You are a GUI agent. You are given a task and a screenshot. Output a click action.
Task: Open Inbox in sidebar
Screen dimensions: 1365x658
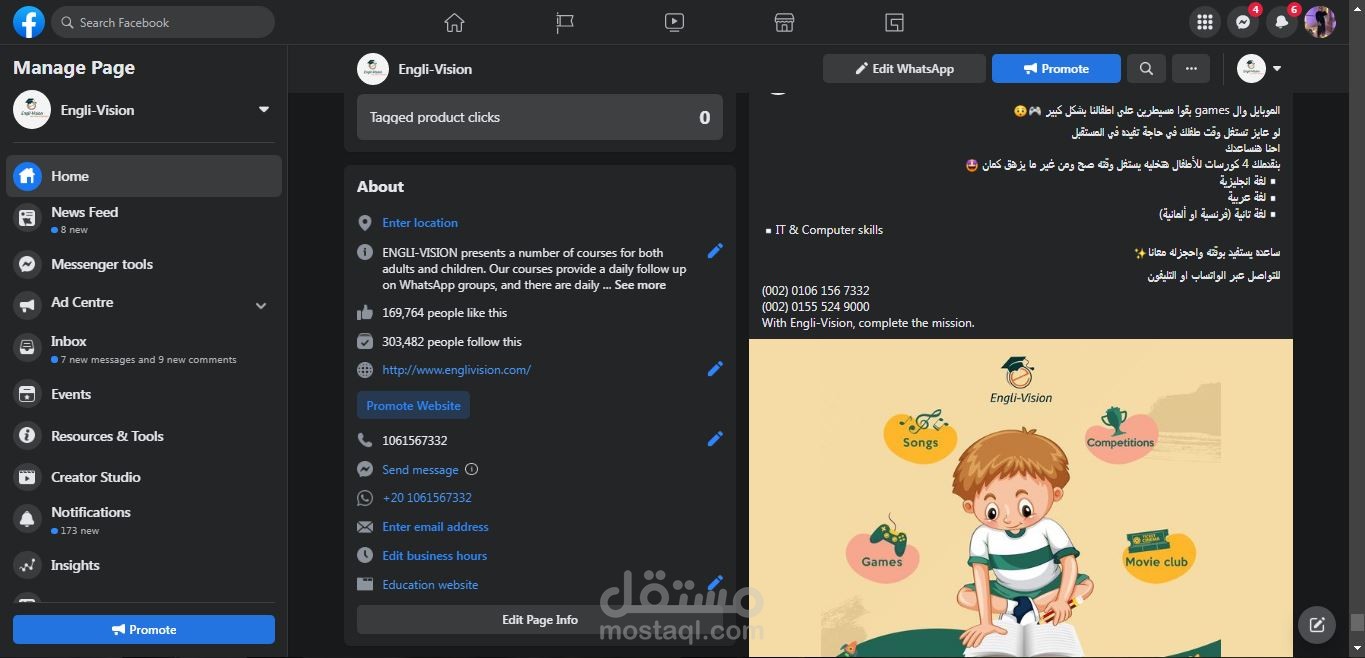146,349
